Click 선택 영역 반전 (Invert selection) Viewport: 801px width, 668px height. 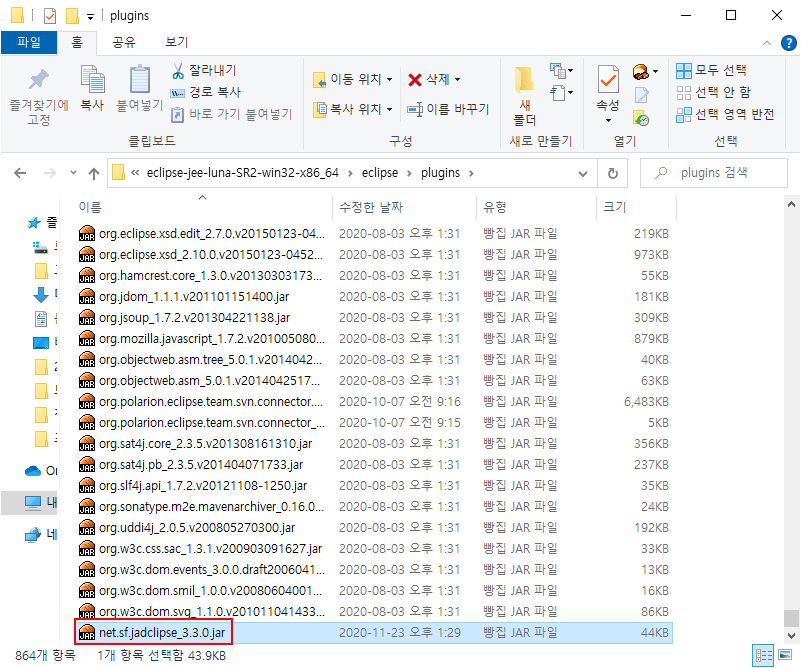coord(725,114)
